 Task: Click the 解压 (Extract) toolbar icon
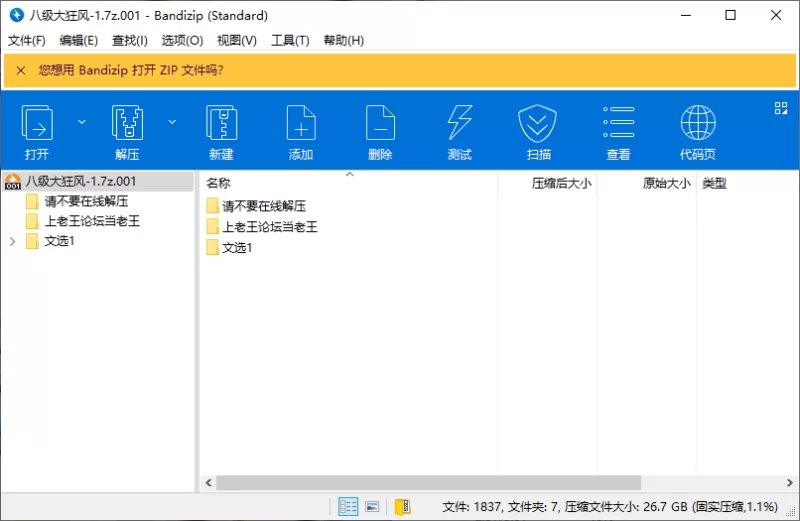pyautogui.click(x=127, y=124)
